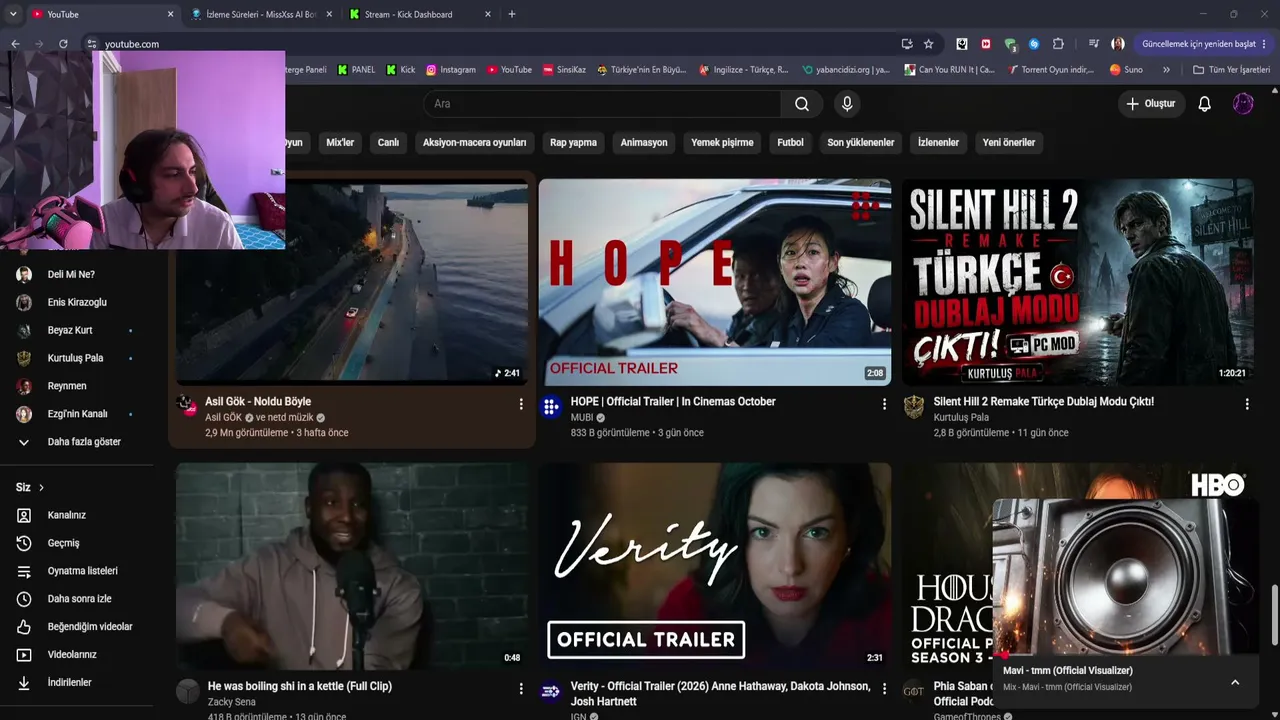Click the Oluştur create button
Image resolution: width=1280 pixels, height=720 pixels.
tap(1151, 104)
